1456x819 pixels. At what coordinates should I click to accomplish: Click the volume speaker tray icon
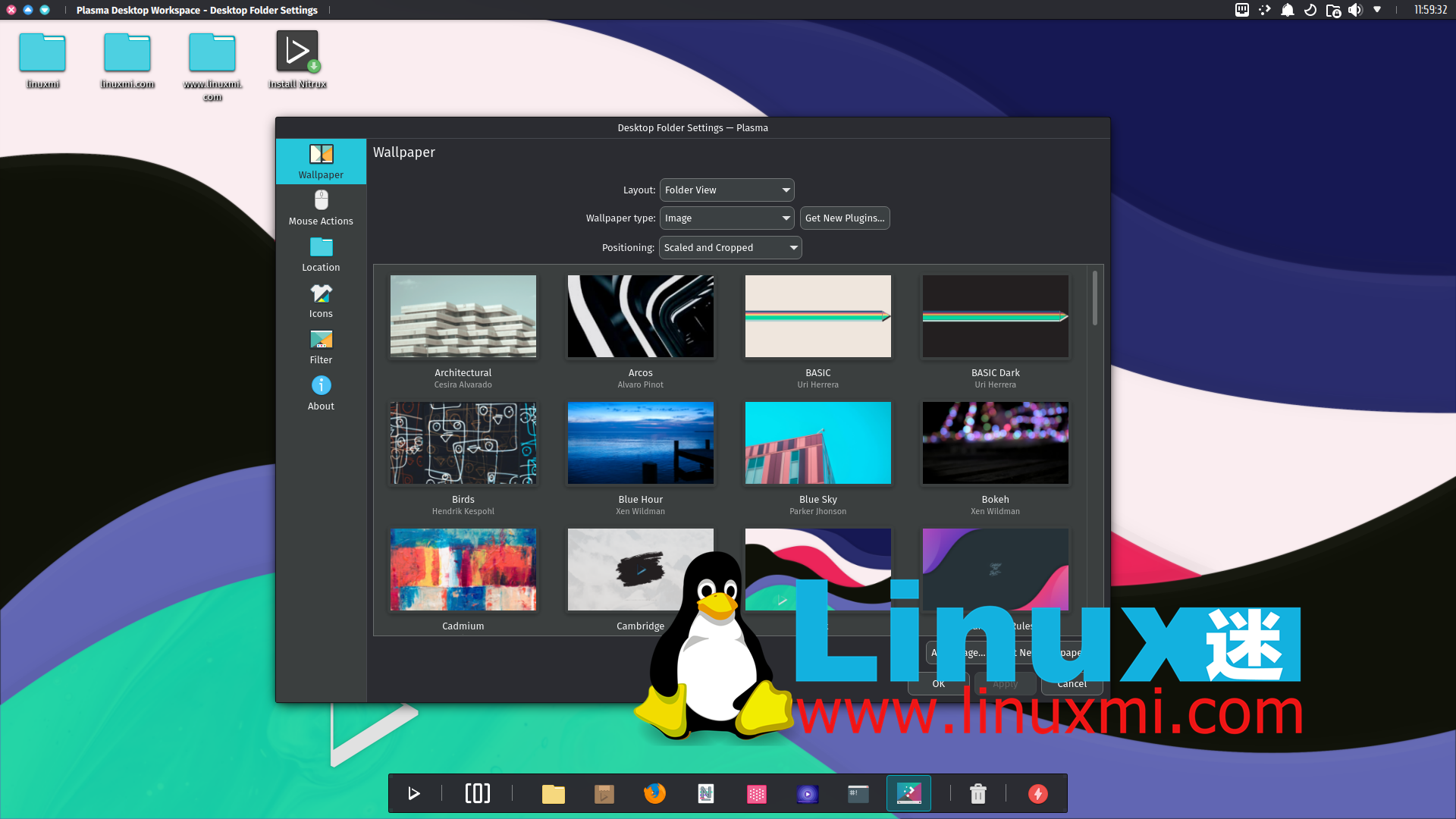pos(1355,10)
